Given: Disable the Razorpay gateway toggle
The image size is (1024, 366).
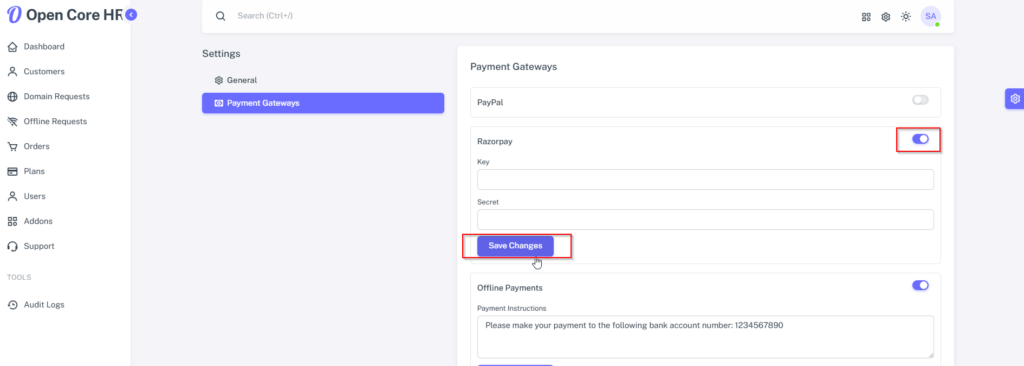Looking at the screenshot, I should (920, 139).
